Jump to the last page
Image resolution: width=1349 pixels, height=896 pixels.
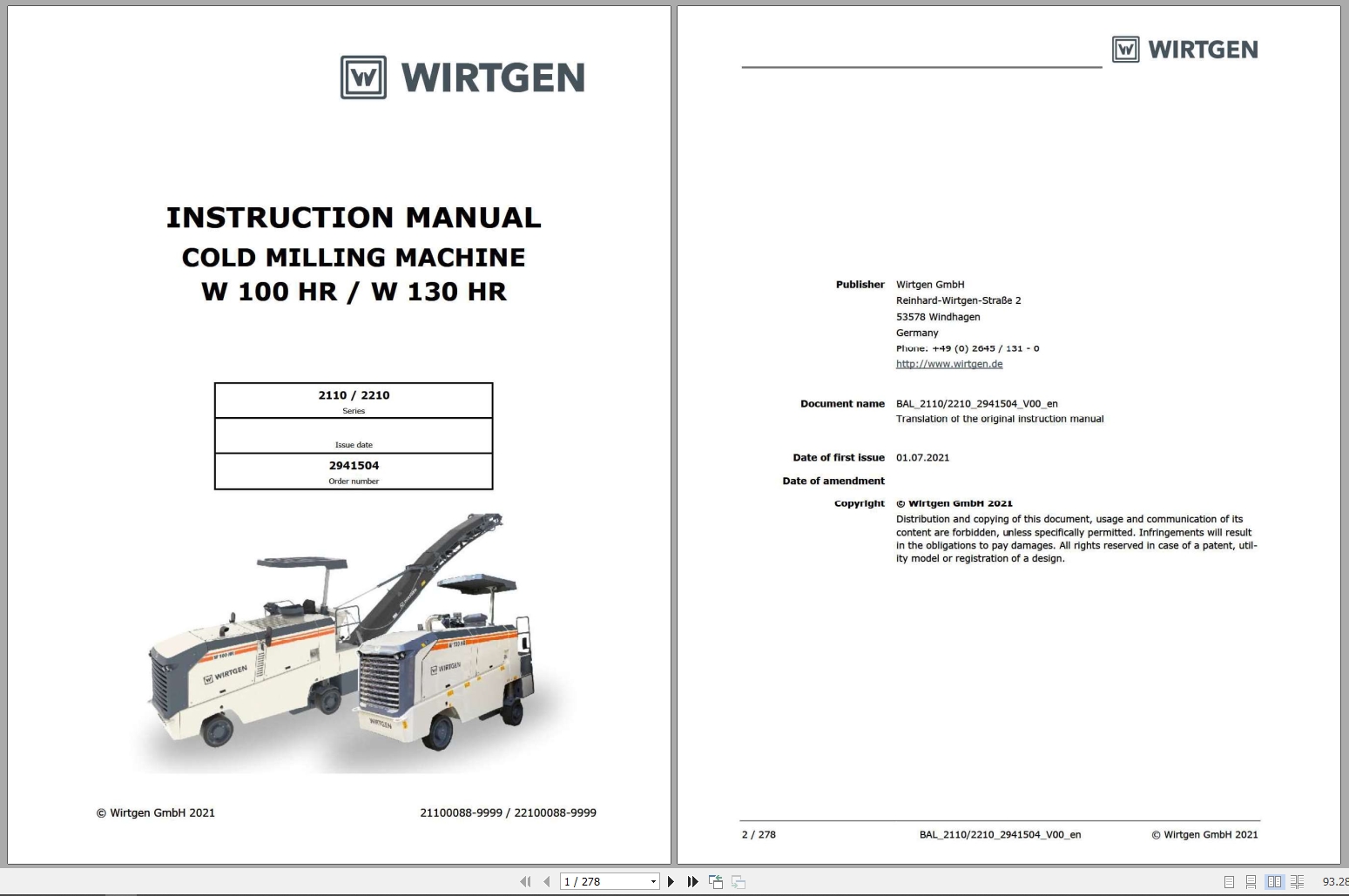(692, 881)
